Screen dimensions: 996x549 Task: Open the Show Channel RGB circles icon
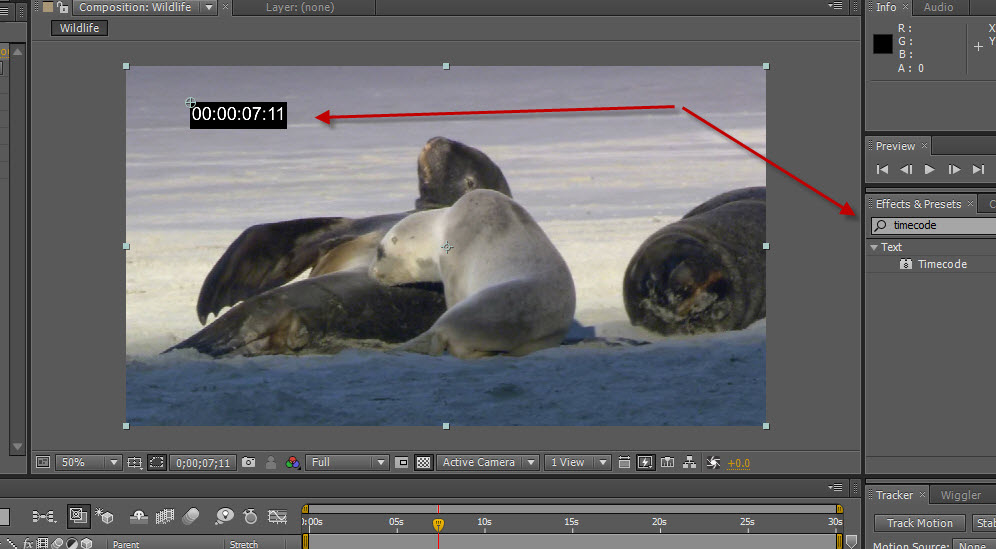[x=293, y=463]
